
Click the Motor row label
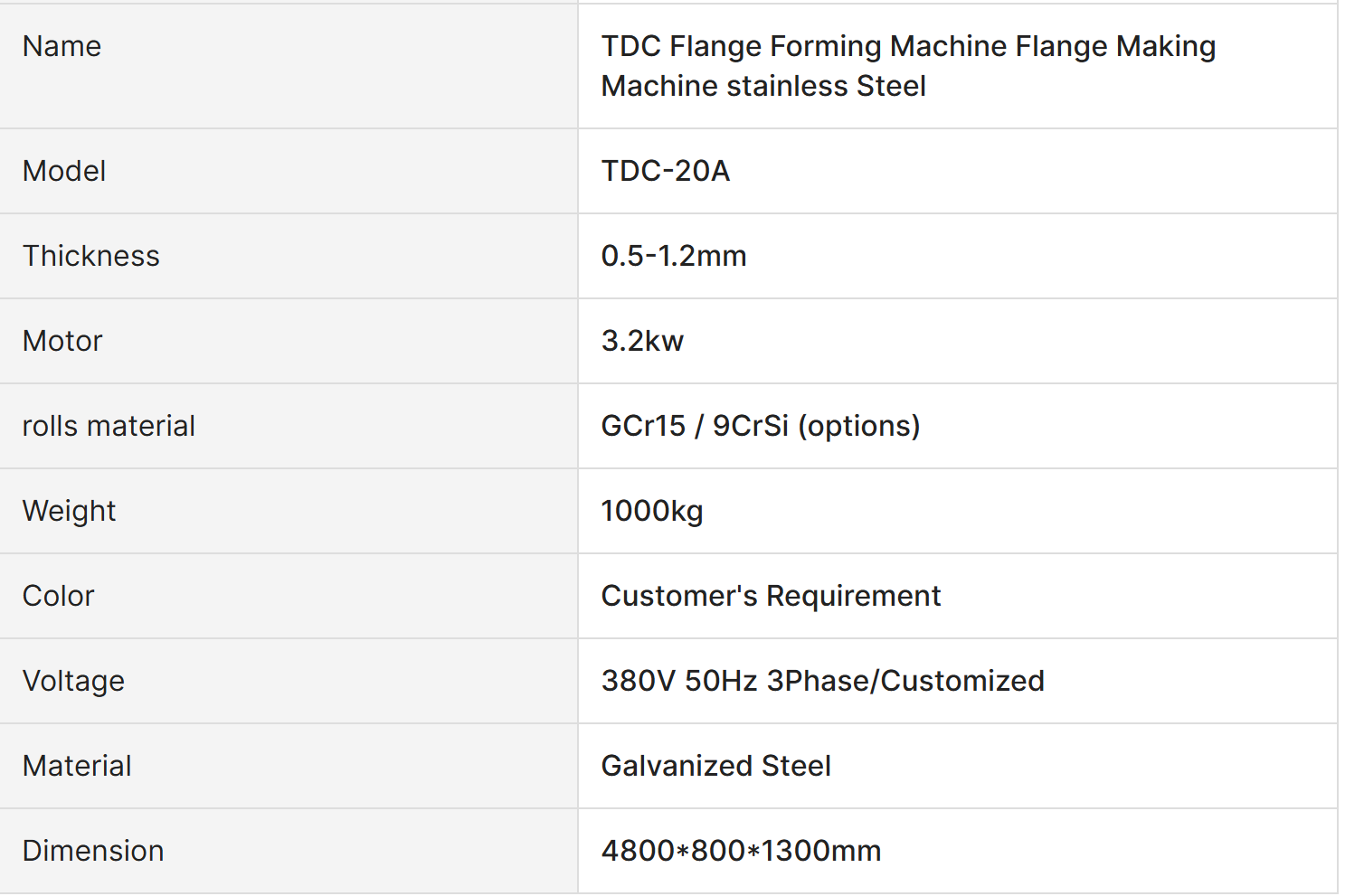coord(62,341)
